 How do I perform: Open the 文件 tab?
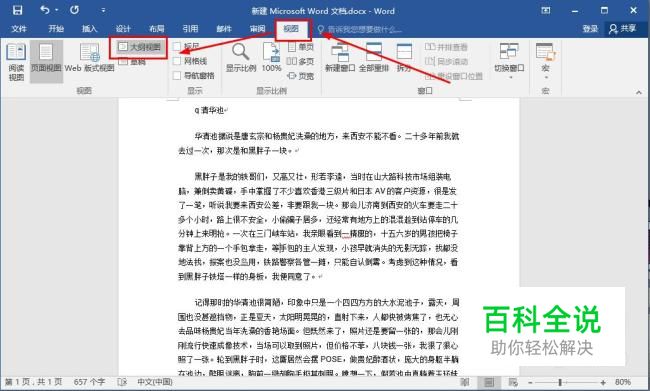pos(19,29)
